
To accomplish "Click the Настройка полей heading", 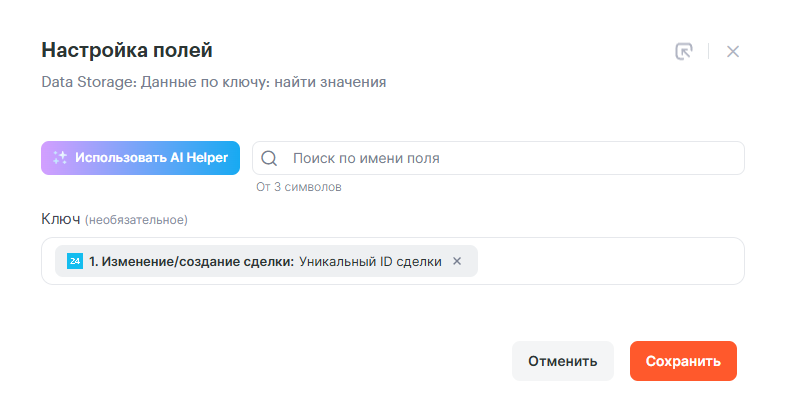I will tap(127, 50).
